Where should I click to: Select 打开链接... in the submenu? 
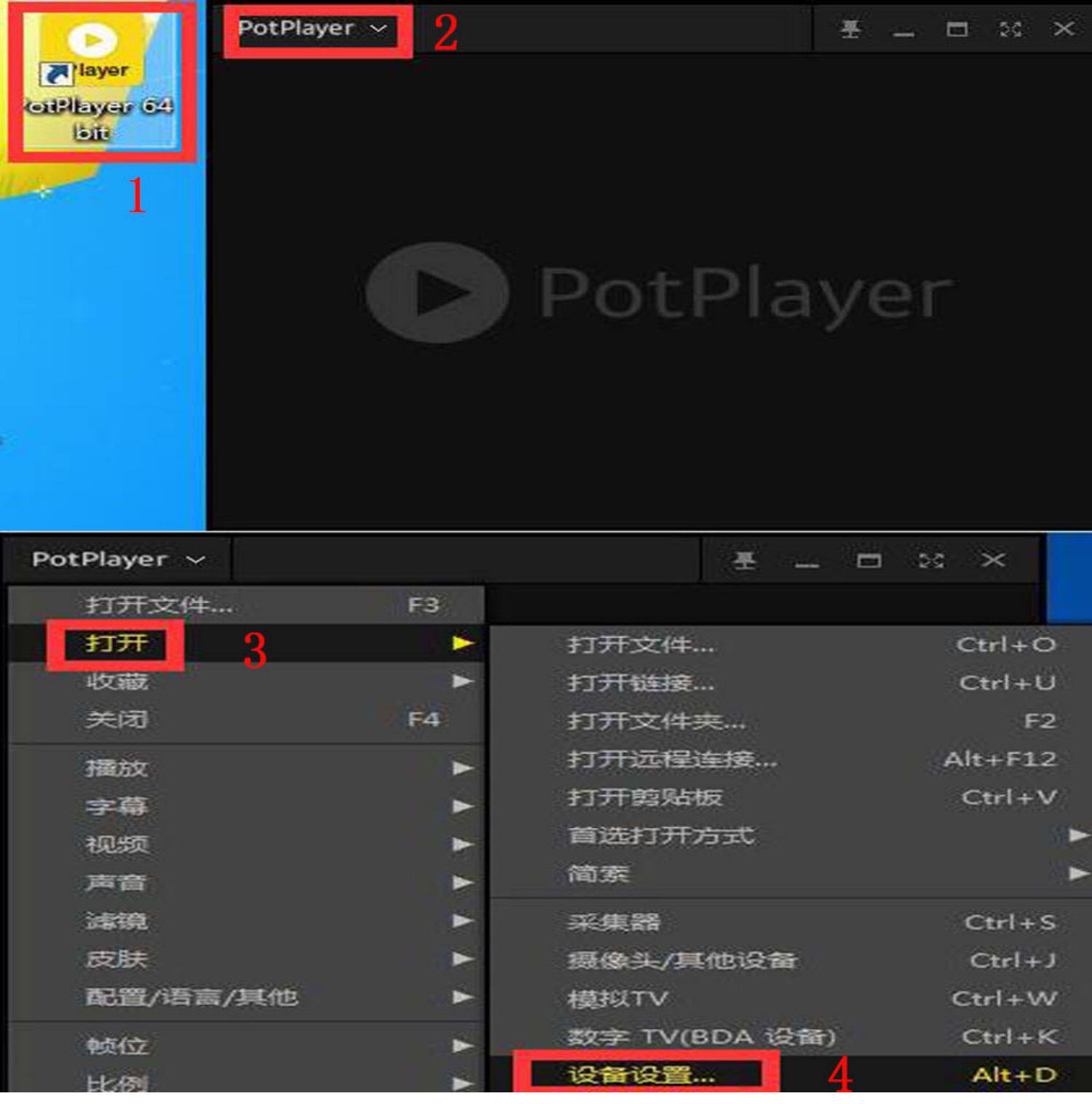click(791, 683)
